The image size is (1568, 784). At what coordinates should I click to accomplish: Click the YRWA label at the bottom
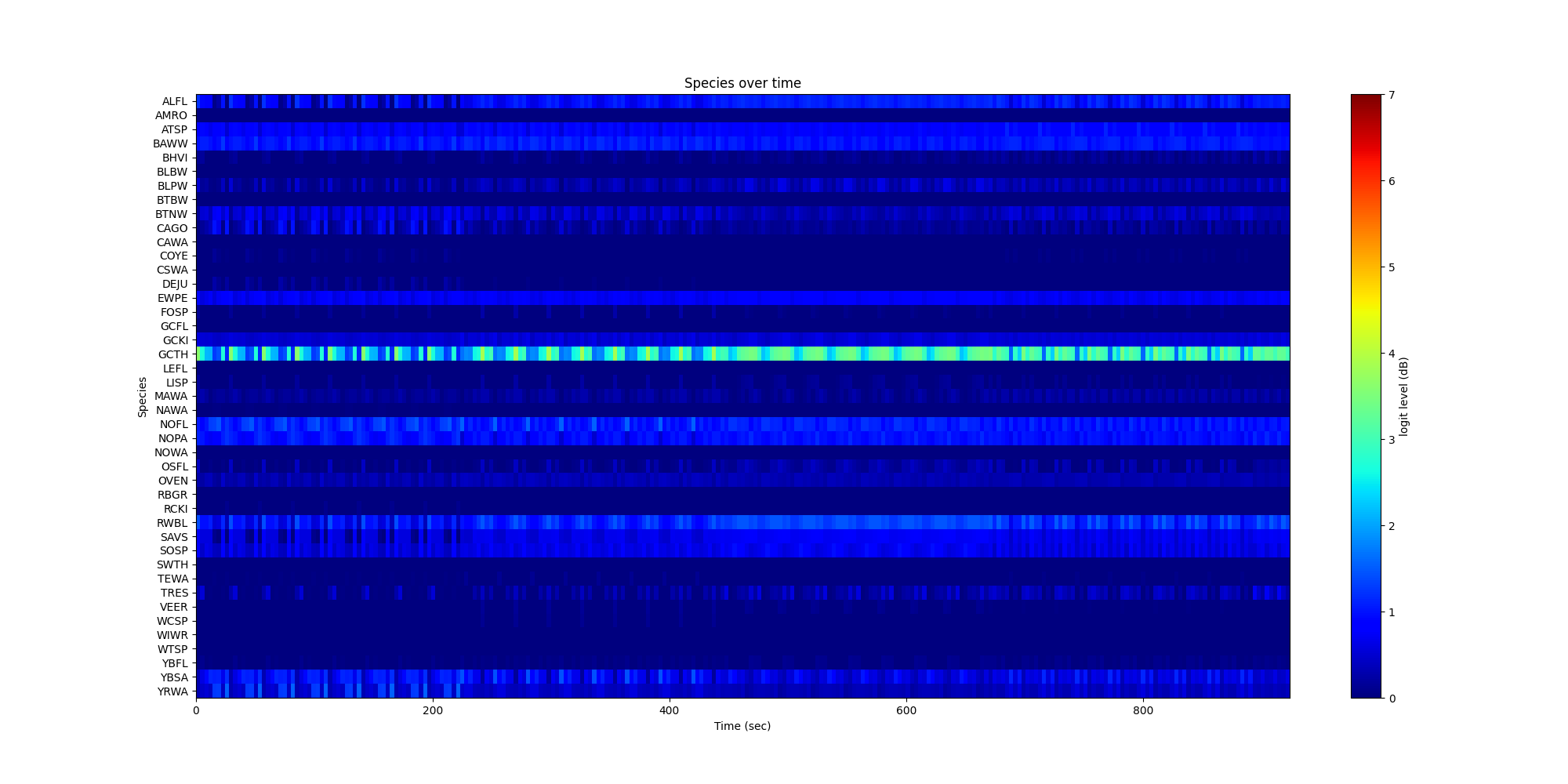pyautogui.click(x=172, y=691)
